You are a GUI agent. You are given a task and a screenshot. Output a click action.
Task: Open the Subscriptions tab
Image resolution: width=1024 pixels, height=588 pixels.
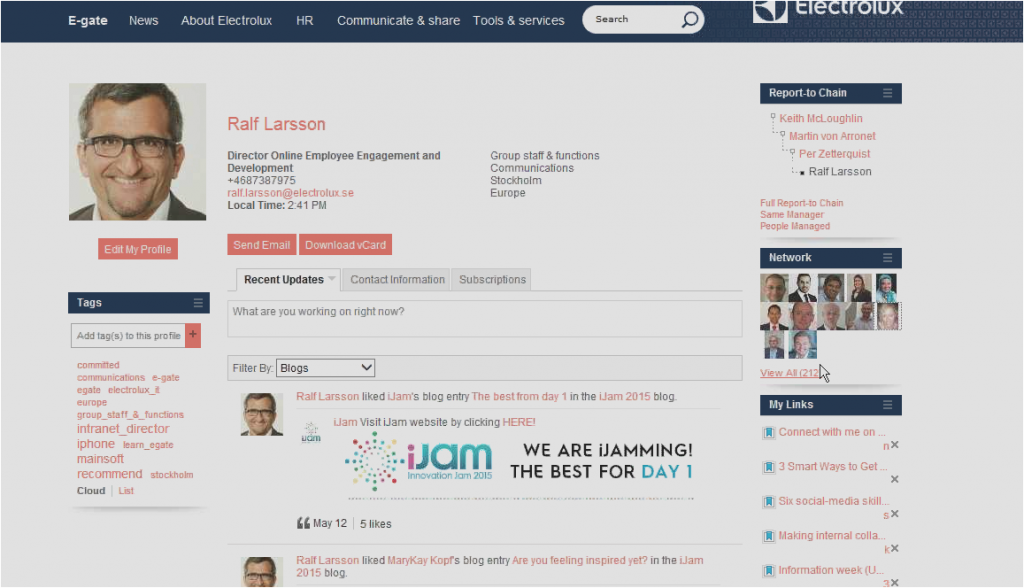coord(492,280)
